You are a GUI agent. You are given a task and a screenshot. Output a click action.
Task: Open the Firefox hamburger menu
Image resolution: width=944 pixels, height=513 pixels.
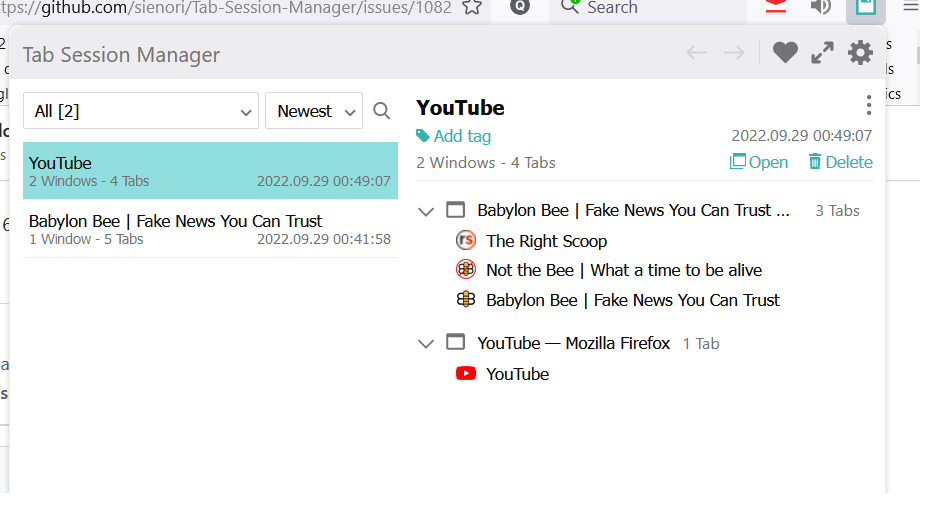point(910,7)
